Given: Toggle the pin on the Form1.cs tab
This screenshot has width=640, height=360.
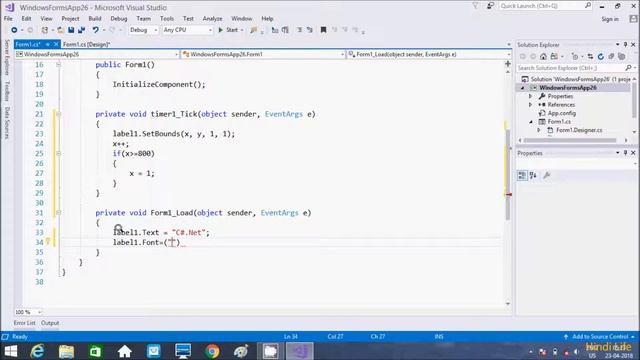Looking at the screenshot, I should (48, 44).
